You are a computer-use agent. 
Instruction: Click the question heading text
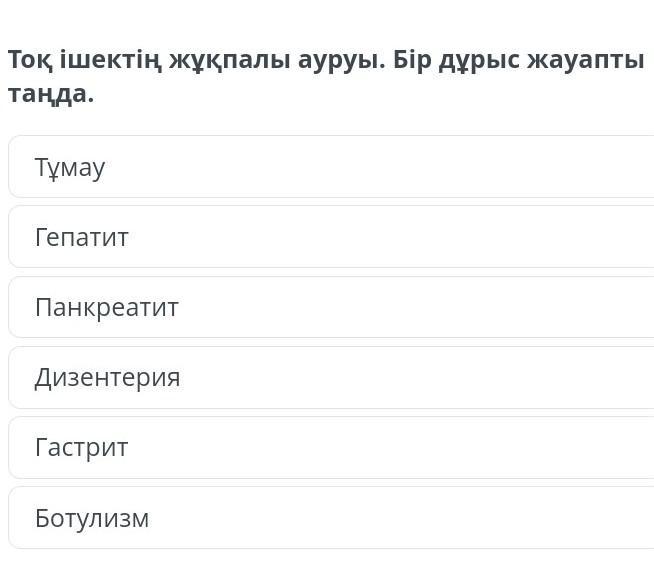click(200, 60)
